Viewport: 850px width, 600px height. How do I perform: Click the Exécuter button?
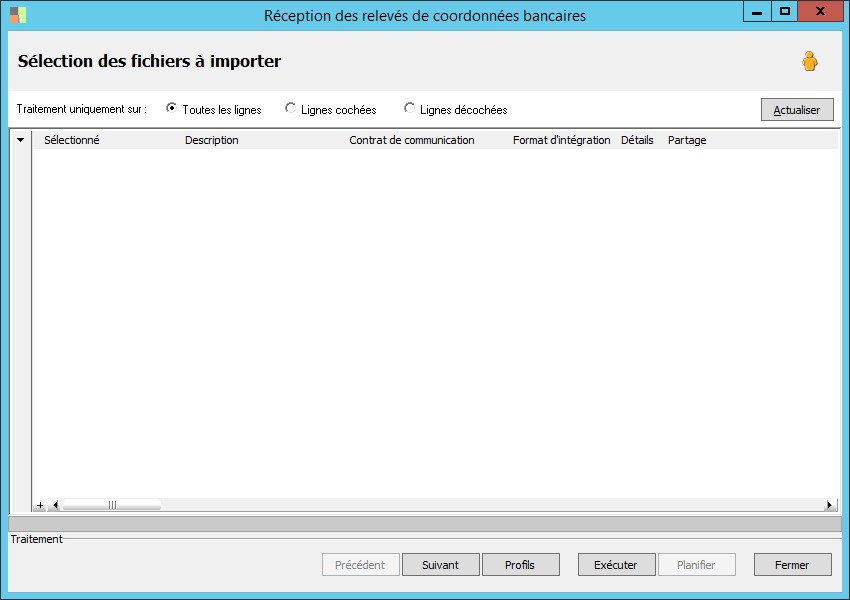click(x=616, y=565)
